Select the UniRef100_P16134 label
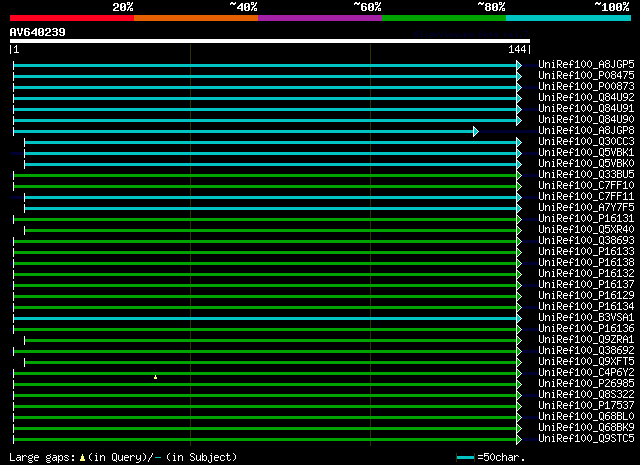This screenshot has width=640, height=465. pos(586,307)
